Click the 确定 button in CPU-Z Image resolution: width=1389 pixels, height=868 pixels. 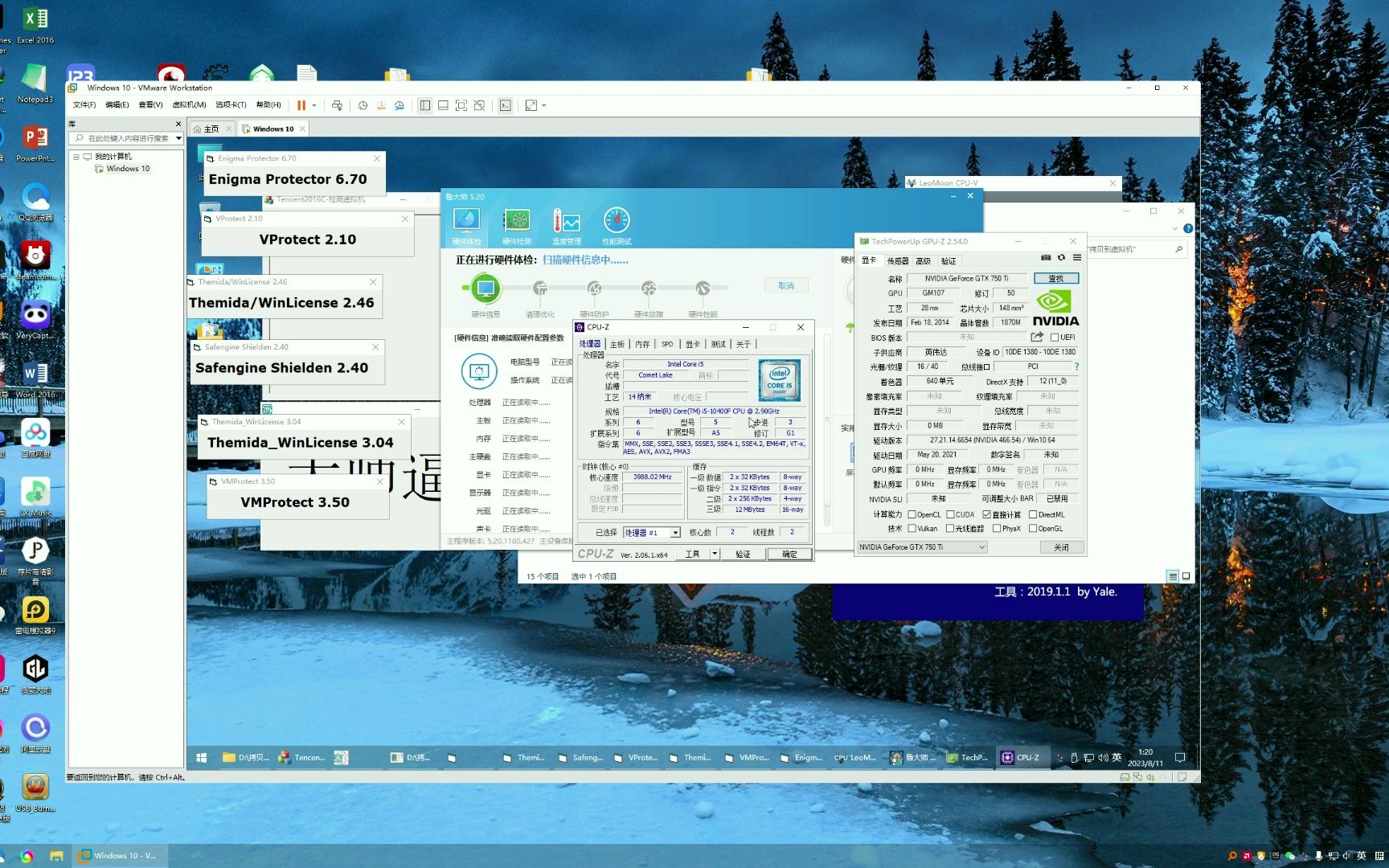(789, 555)
